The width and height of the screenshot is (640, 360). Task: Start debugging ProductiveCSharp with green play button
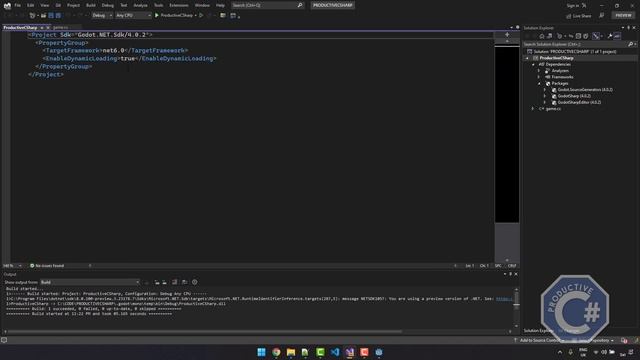[x=174, y=16]
